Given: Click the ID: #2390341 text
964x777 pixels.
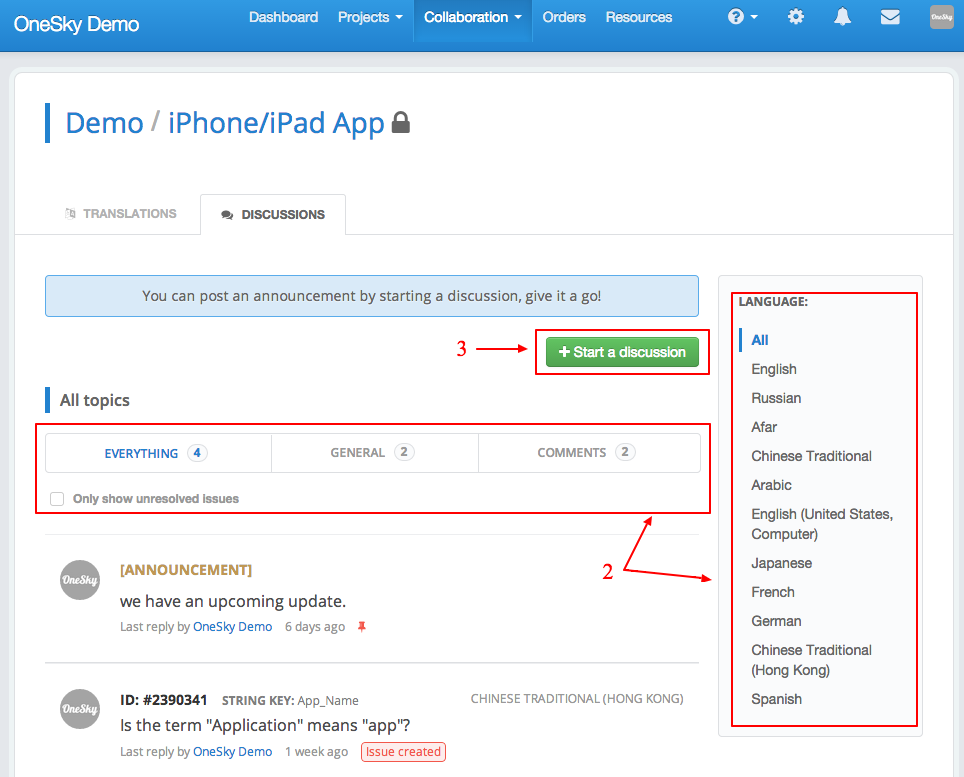Looking at the screenshot, I should coord(164,700).
